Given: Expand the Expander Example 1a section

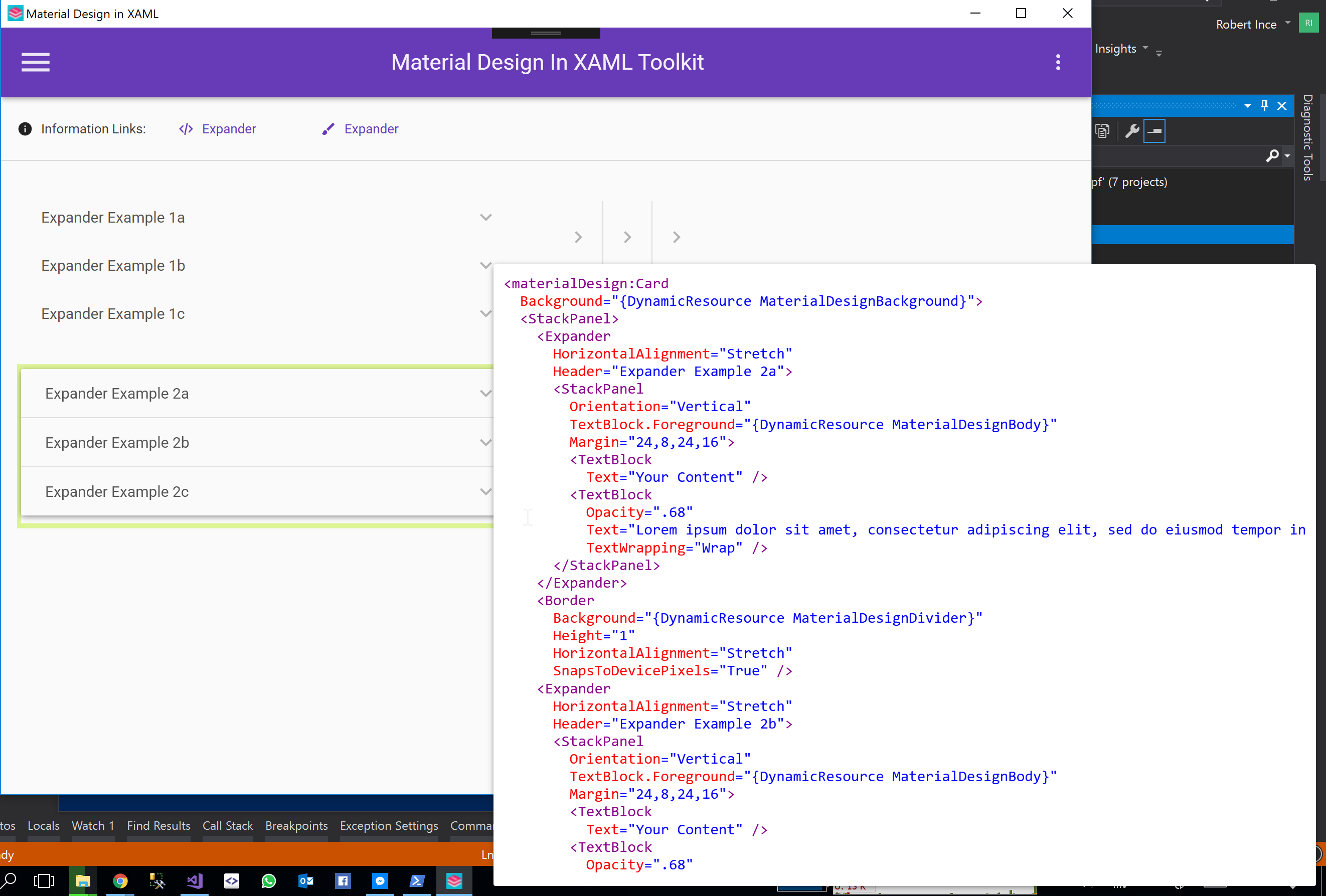Looking at the screenshot, I should pyautogui.click(x=485, y=217).
